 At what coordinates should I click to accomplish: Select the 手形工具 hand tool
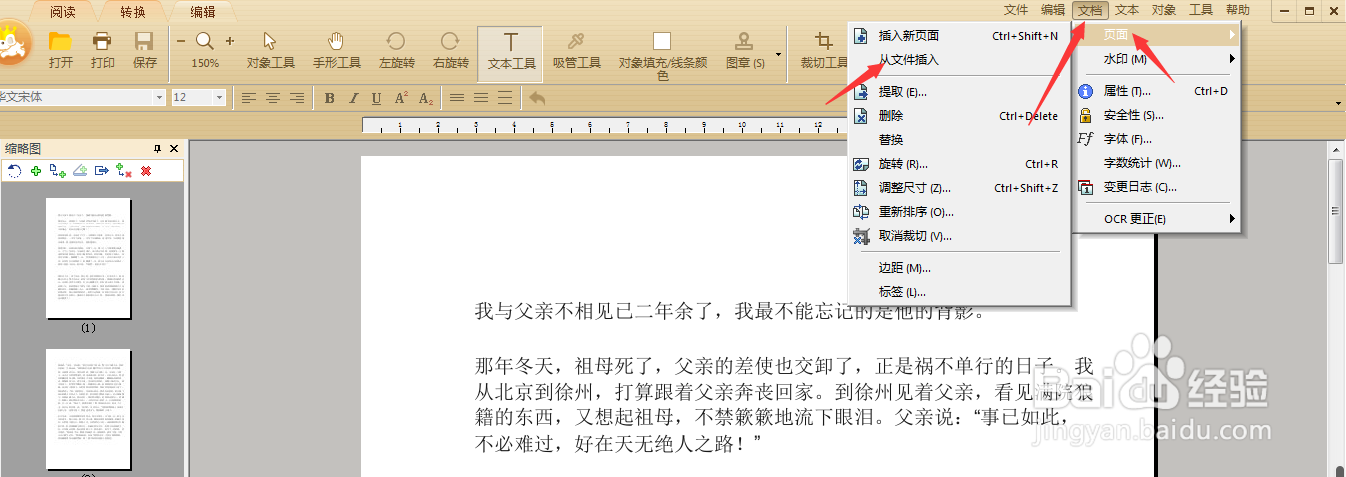pyautogui.click(x=336, y=50)
